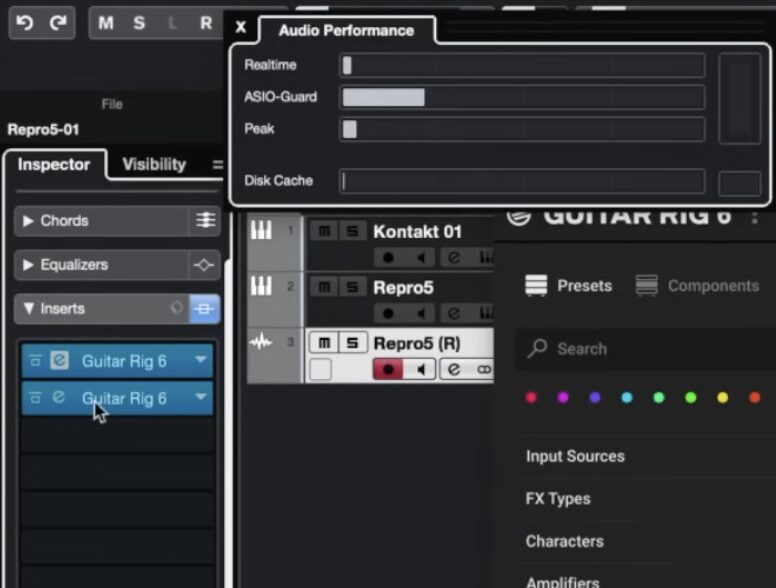The height and width of the screenshot is (588, 776).
Task: Click the Chords section settings icon
Action: (204, 221)
